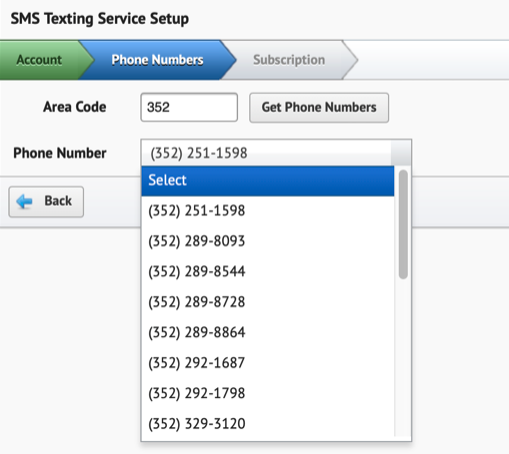Image resolution: width=509 pixels, height=454 pixels.
Task: Select the Phone Numbers step tab
Action: [x=157, y=60]
